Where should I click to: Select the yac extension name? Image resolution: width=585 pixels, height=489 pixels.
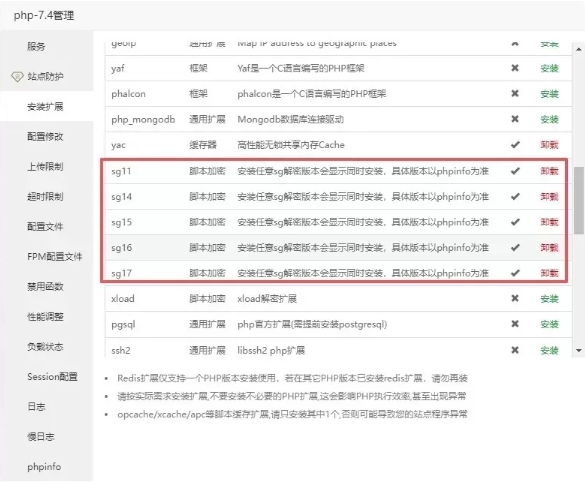coord(118,145)
